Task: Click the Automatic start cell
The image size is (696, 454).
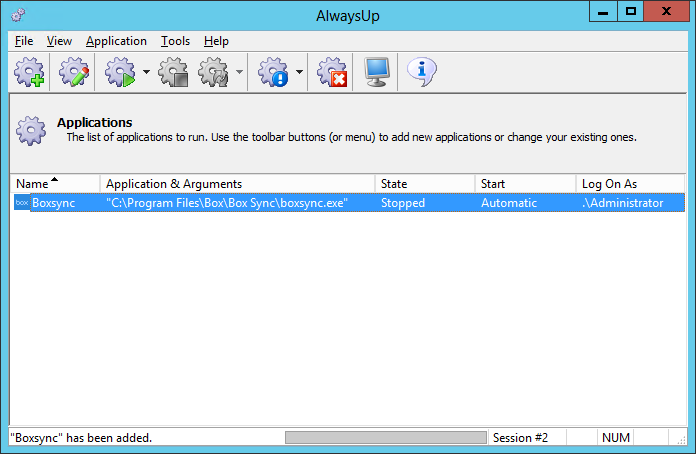Action: point(509,203)
